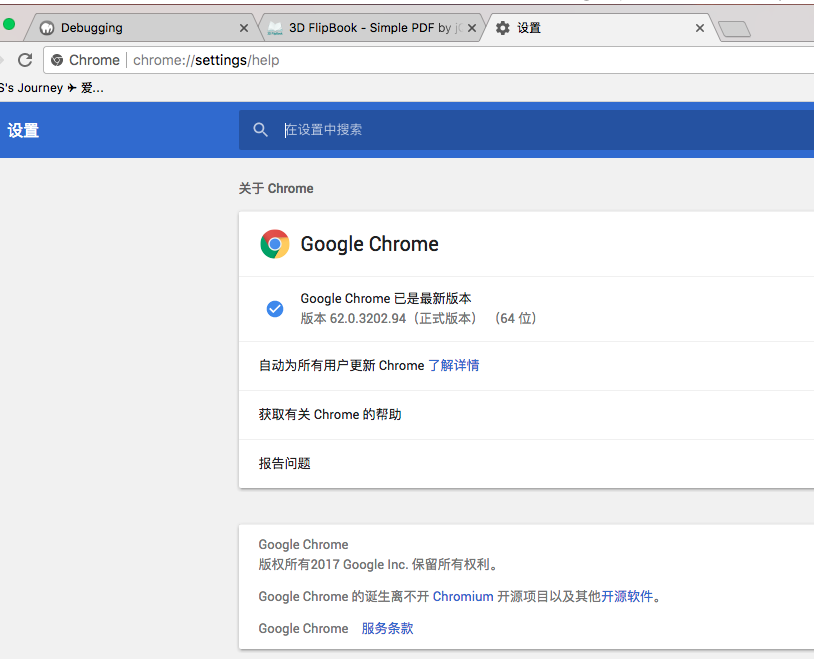
Task: Click the magnifier icon in settings search
Action: 261,130
